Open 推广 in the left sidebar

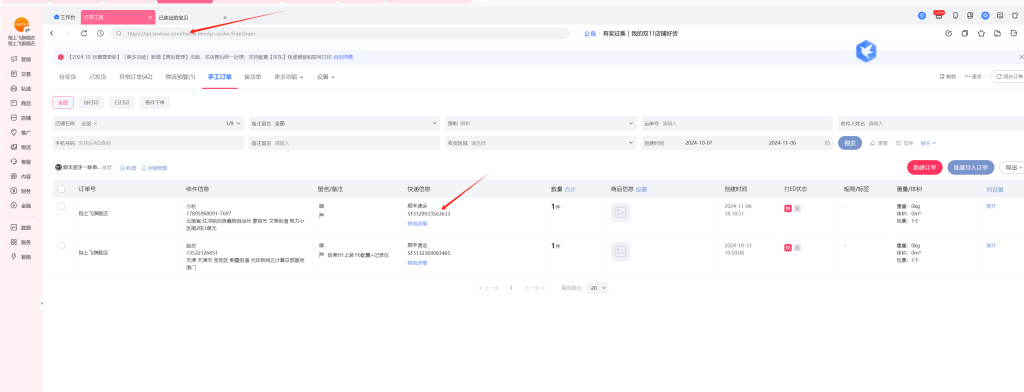coord(21,133)
